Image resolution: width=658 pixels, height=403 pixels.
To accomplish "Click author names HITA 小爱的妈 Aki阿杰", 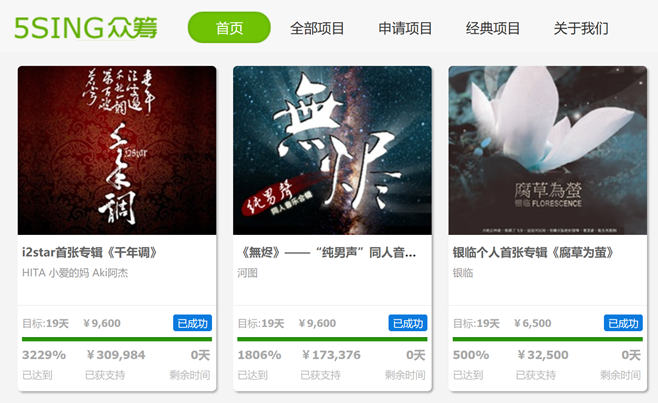I will tap(75, 273).
